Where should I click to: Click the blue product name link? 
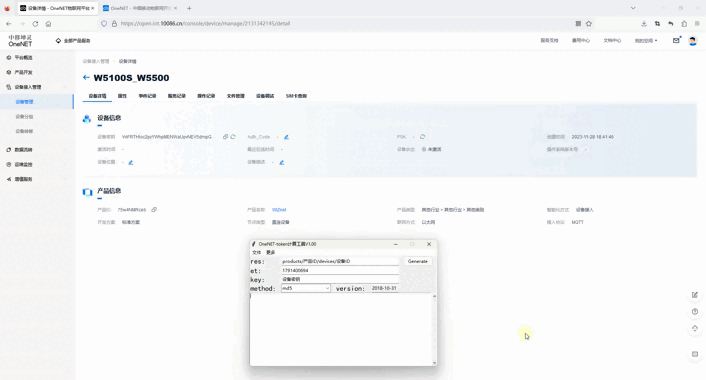279,210
